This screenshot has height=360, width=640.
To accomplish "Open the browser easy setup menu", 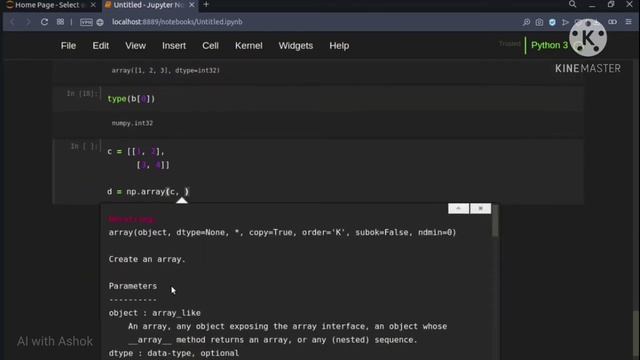I will 629,22.
